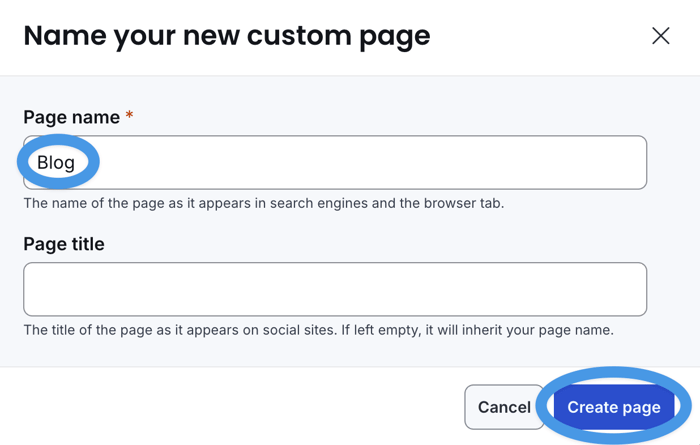The height and width of the screenshot is (445, 700).
Task: Click the Page name label
Action: click(x=70, y=117)
